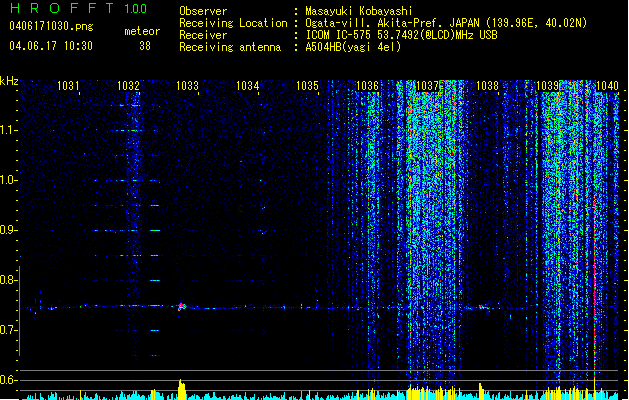The image size is (629, 400).
Task: Click the yellow intensity peak below 1038
Action: (x=481, y=392)
